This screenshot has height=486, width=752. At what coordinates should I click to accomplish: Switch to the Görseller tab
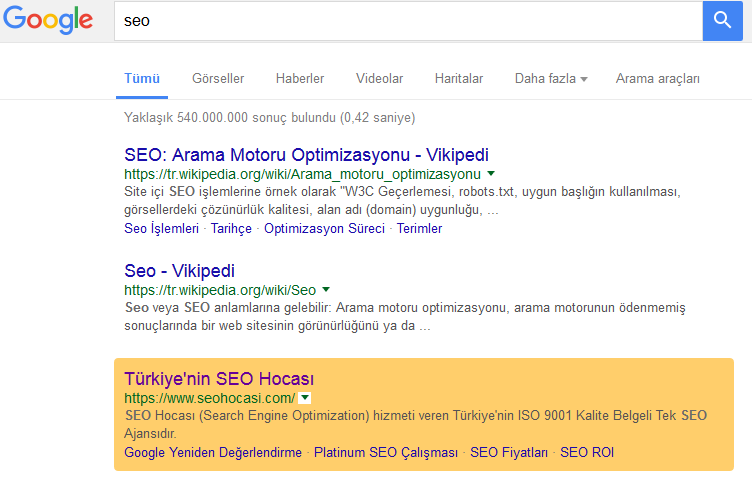pyautogui.click(x=218, y=78)
